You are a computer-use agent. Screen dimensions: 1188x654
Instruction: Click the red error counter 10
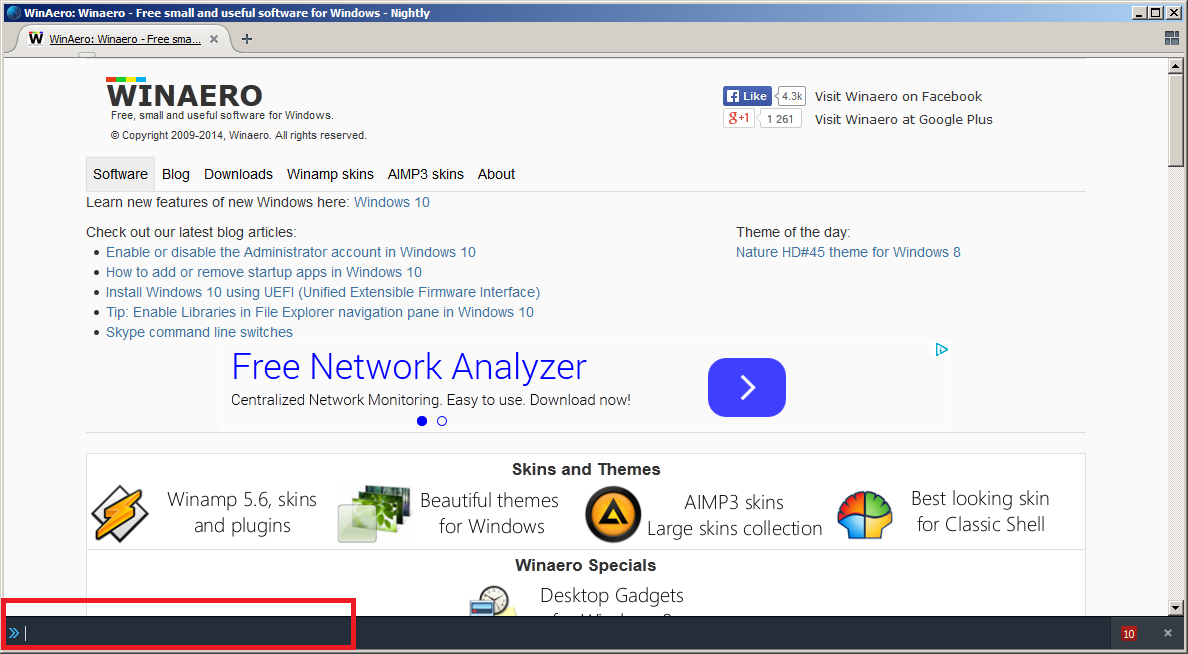pyautogui.click(x=1129, y=634)
